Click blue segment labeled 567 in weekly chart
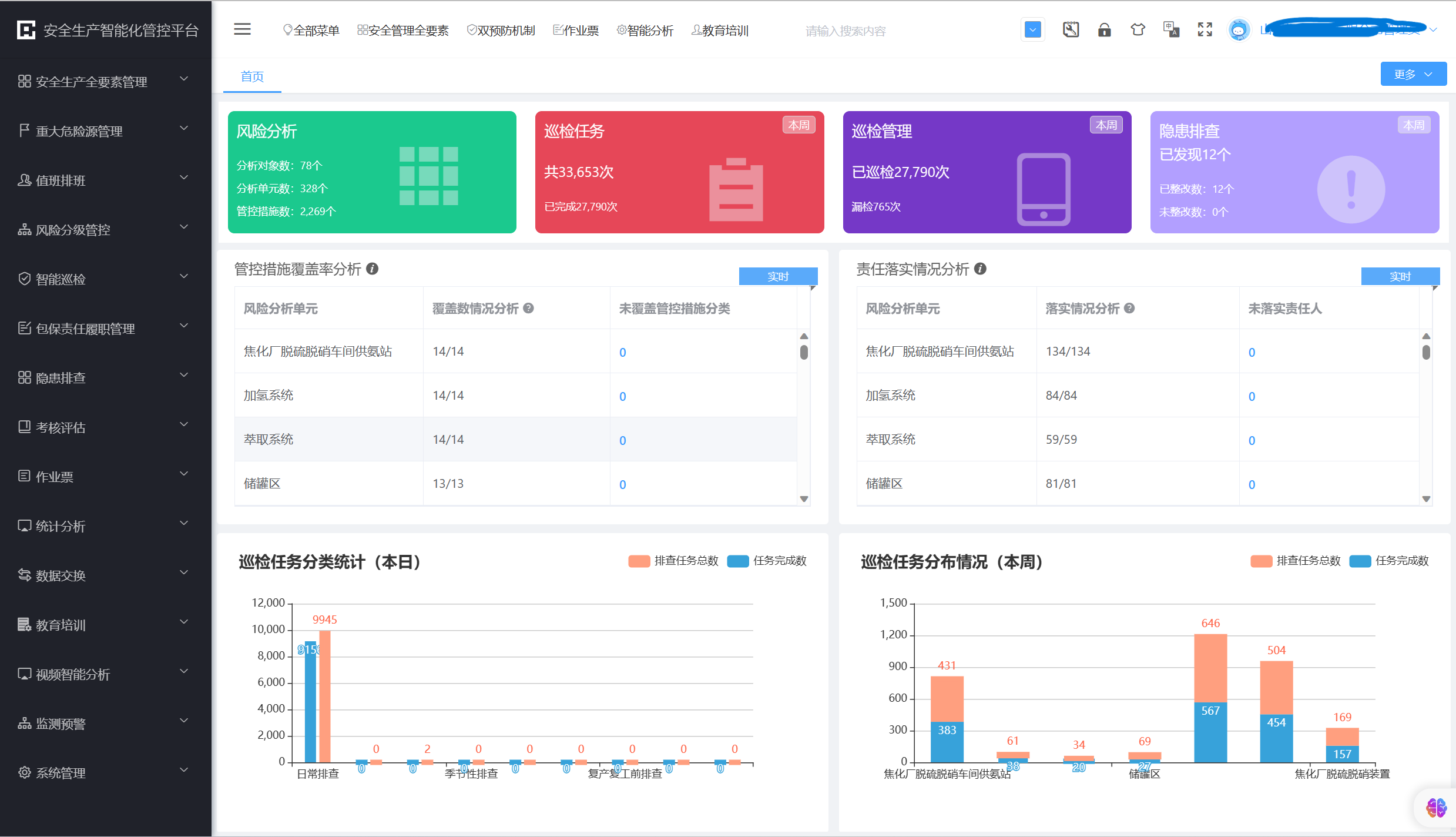1456x837 pixels. (x=1210, y=732)
